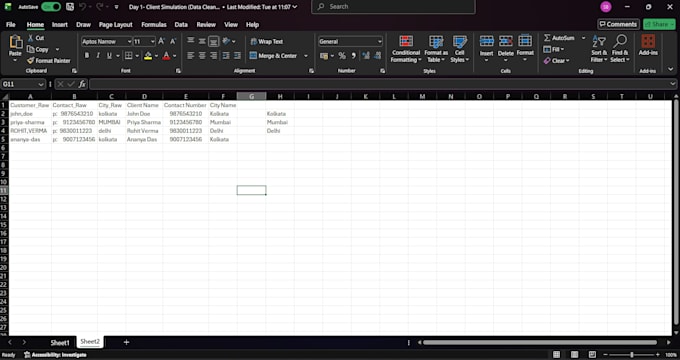Toggle Middle Align
The height and width of the screenshot is (360, 680).
(202, 41)
